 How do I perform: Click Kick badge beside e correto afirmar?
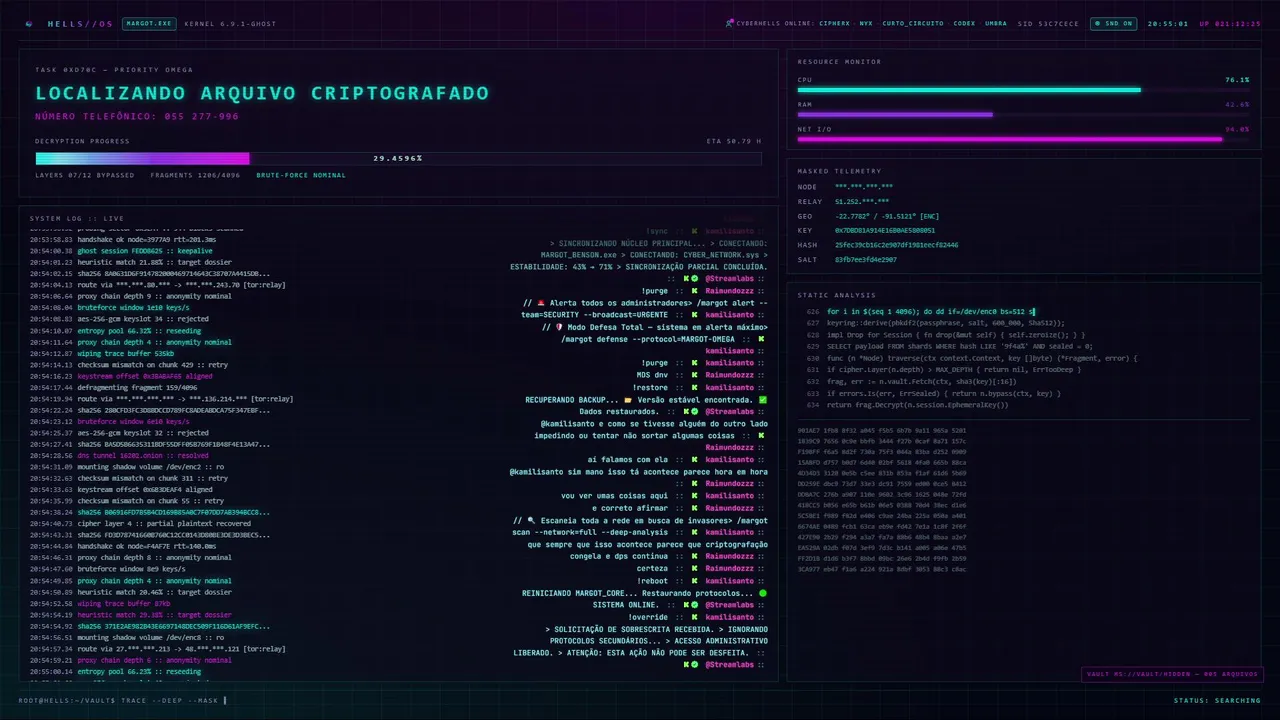(x=694, y=508)
